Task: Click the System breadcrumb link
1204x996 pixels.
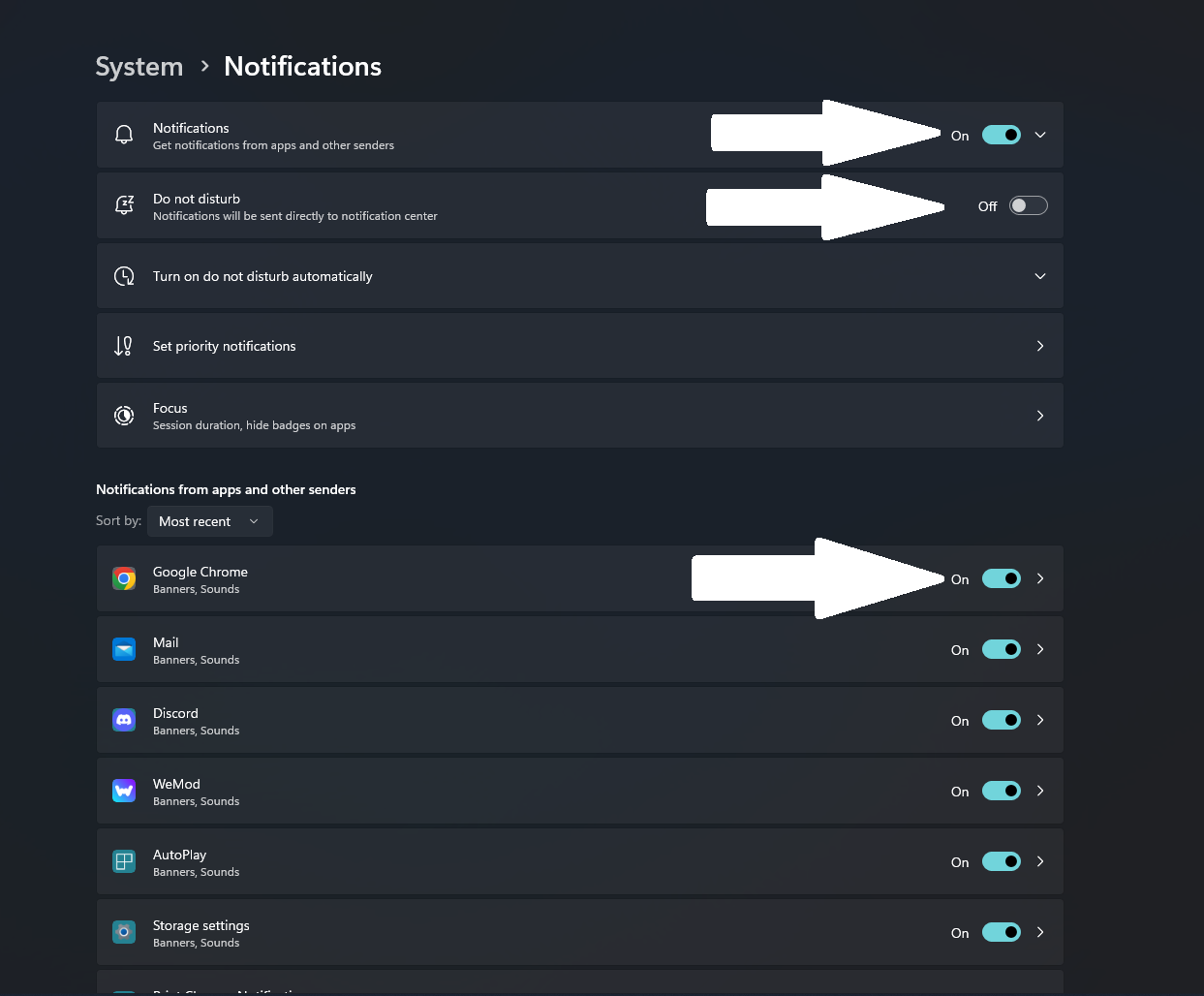Action: tap(139, 66)
